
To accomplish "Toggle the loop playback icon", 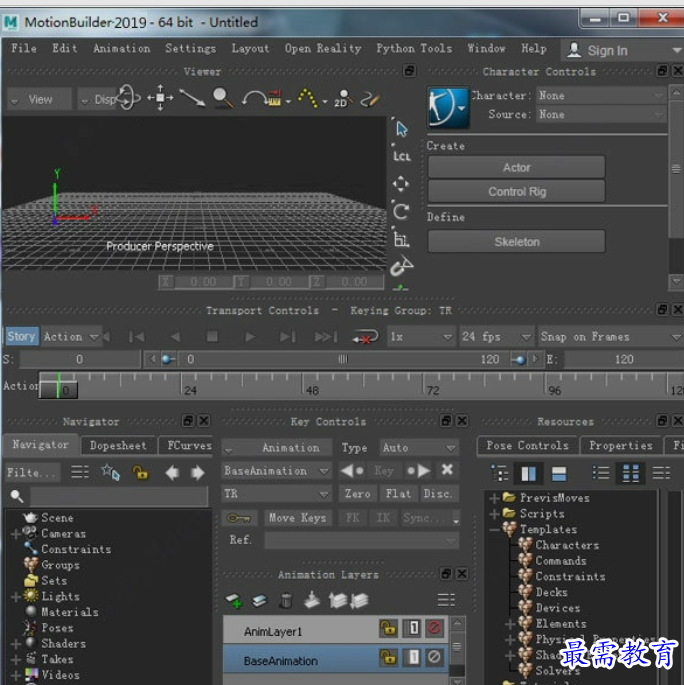I will pos(365,337).
